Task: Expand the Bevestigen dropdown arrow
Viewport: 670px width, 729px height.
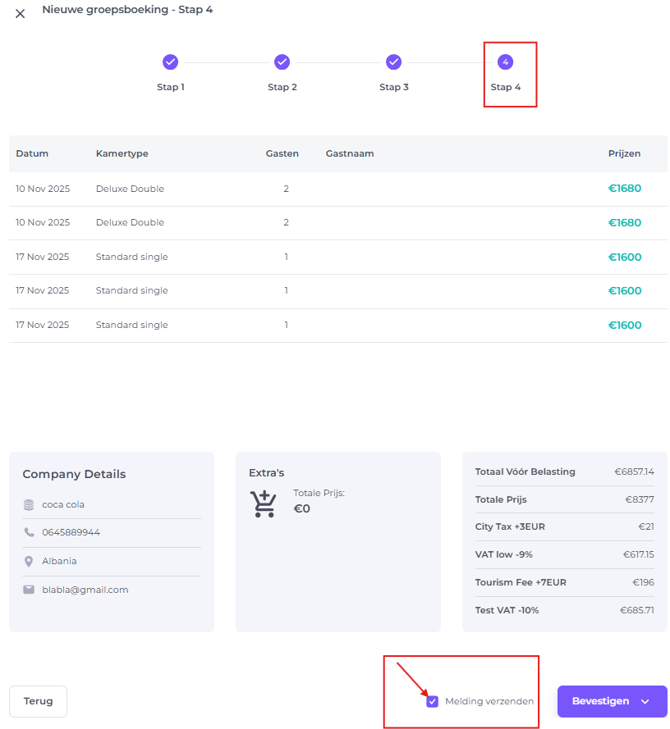Action: point(645,702)
